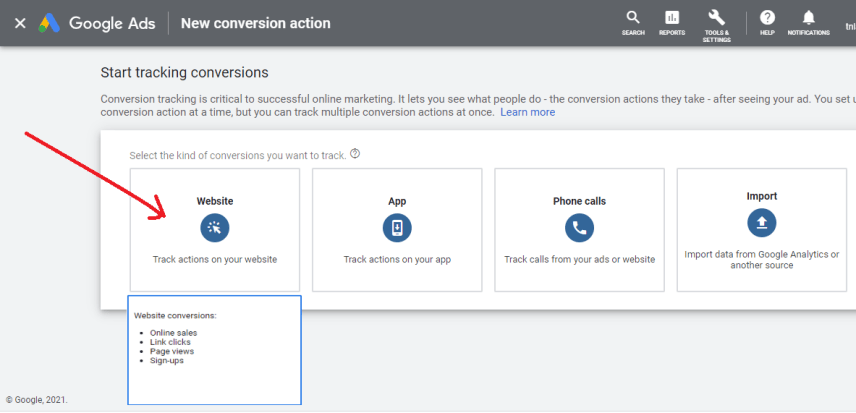This screenshot has width=856, height=413.
Task: Select the 'Track actions on your app' text
Action: coord(397,259)
